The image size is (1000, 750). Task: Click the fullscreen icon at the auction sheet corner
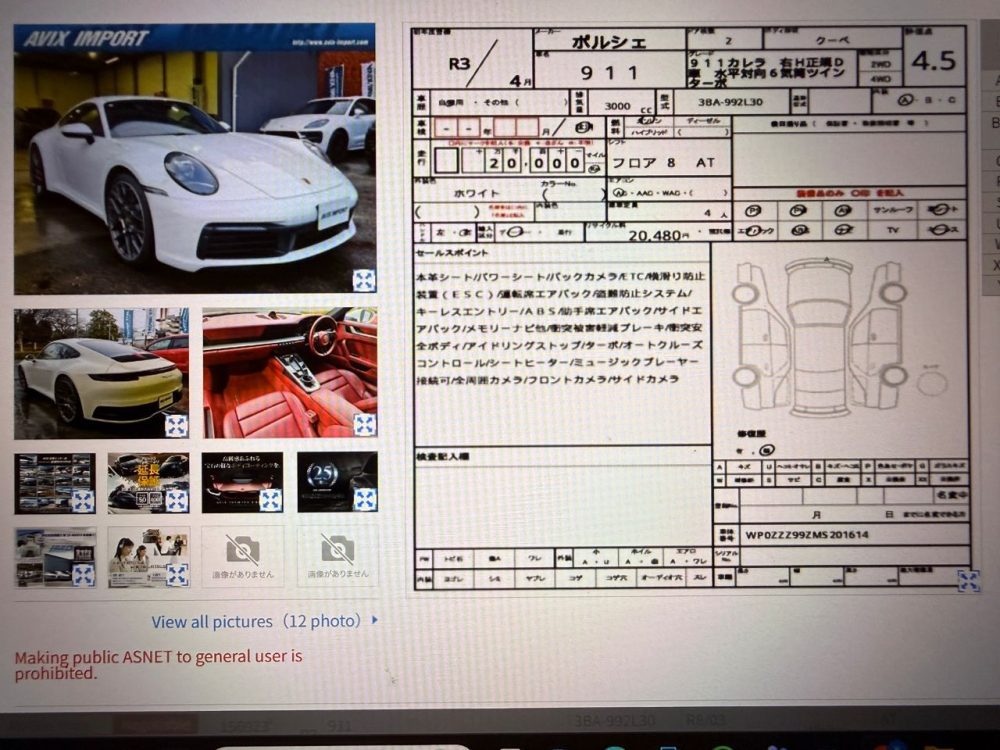967,581
